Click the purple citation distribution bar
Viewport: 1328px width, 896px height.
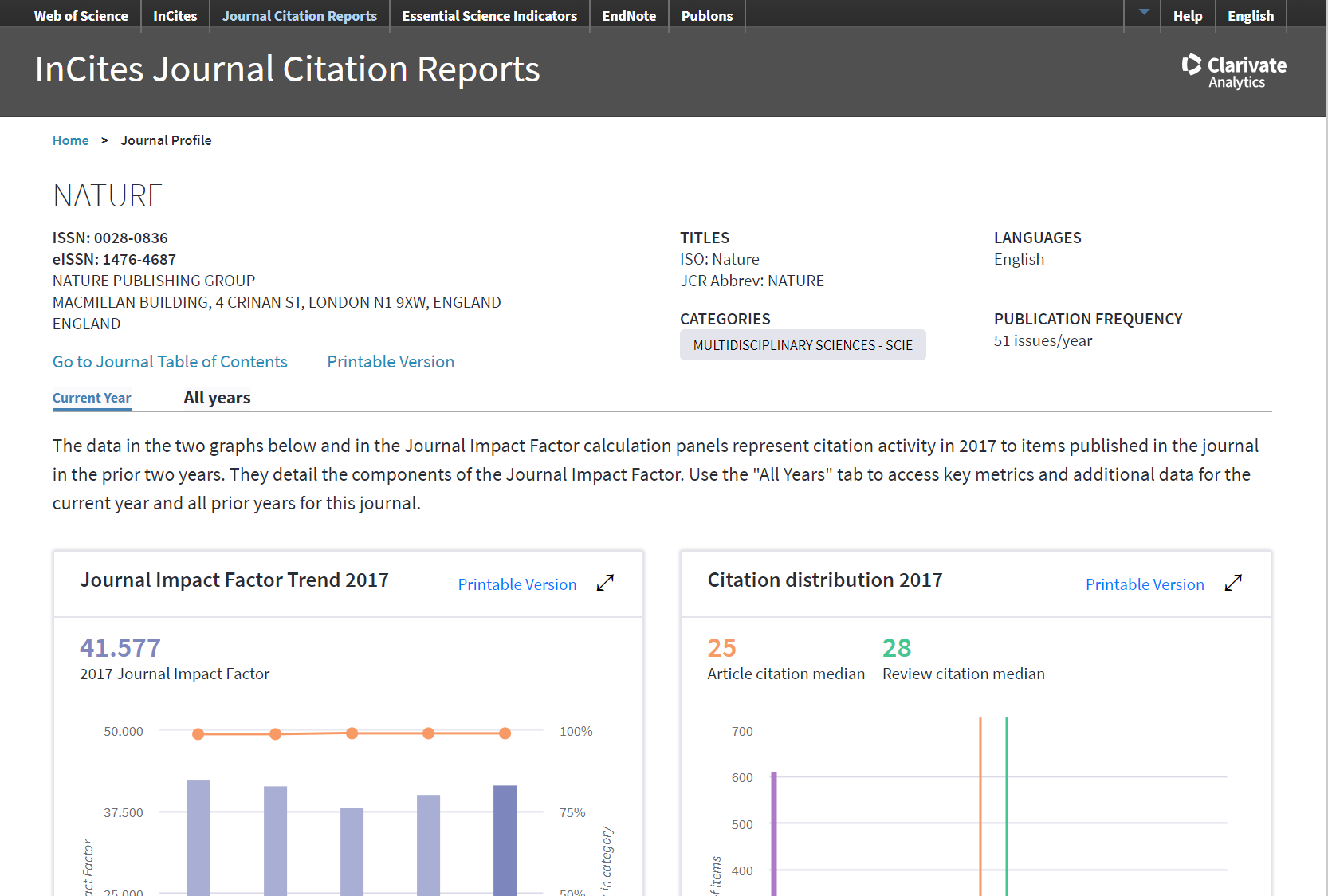tap(773, 834)
